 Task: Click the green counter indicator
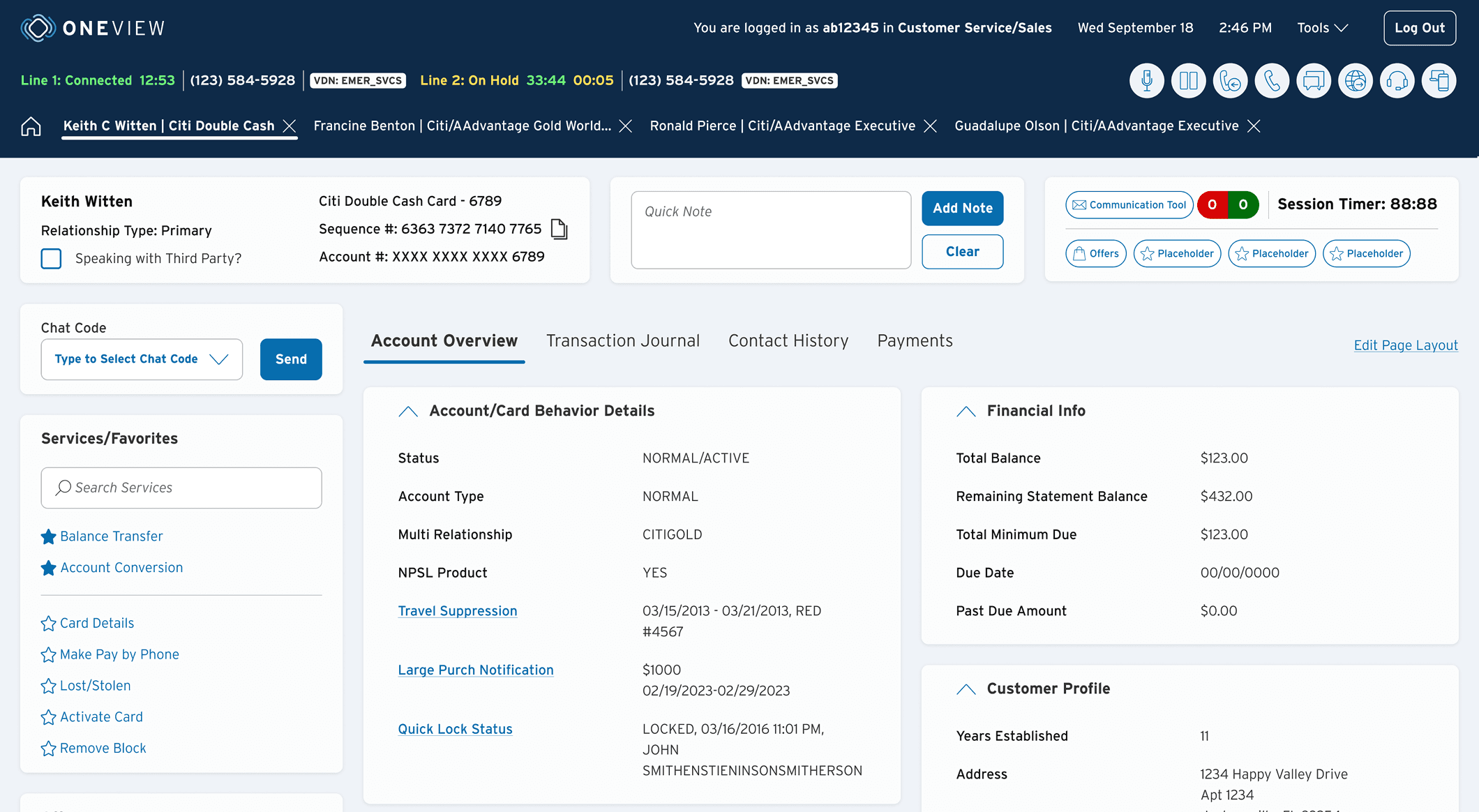1243,205
